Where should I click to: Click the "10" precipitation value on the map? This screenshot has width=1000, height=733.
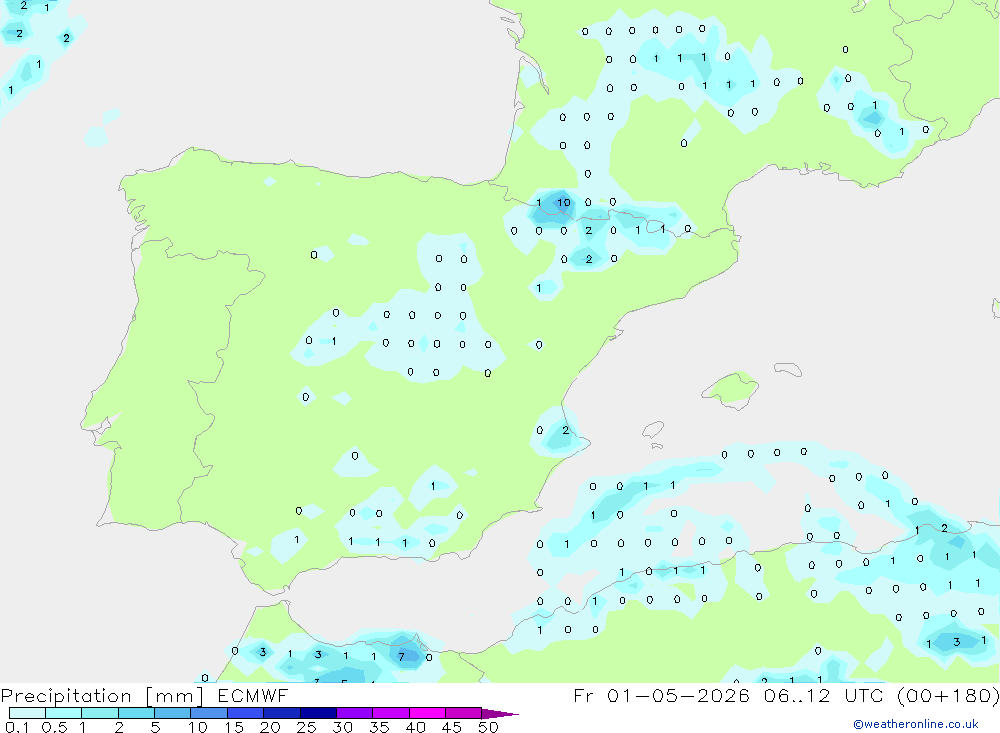point(563,203)
